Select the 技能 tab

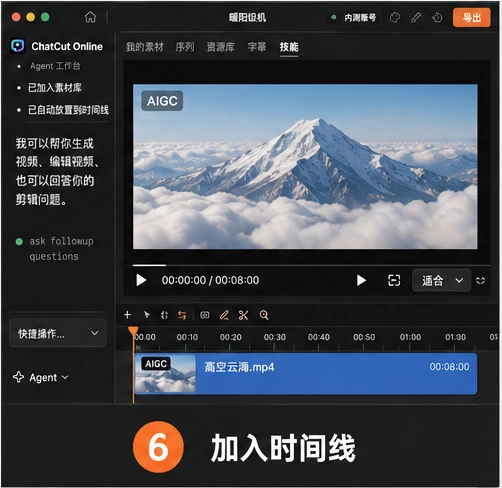pos(289,47)
